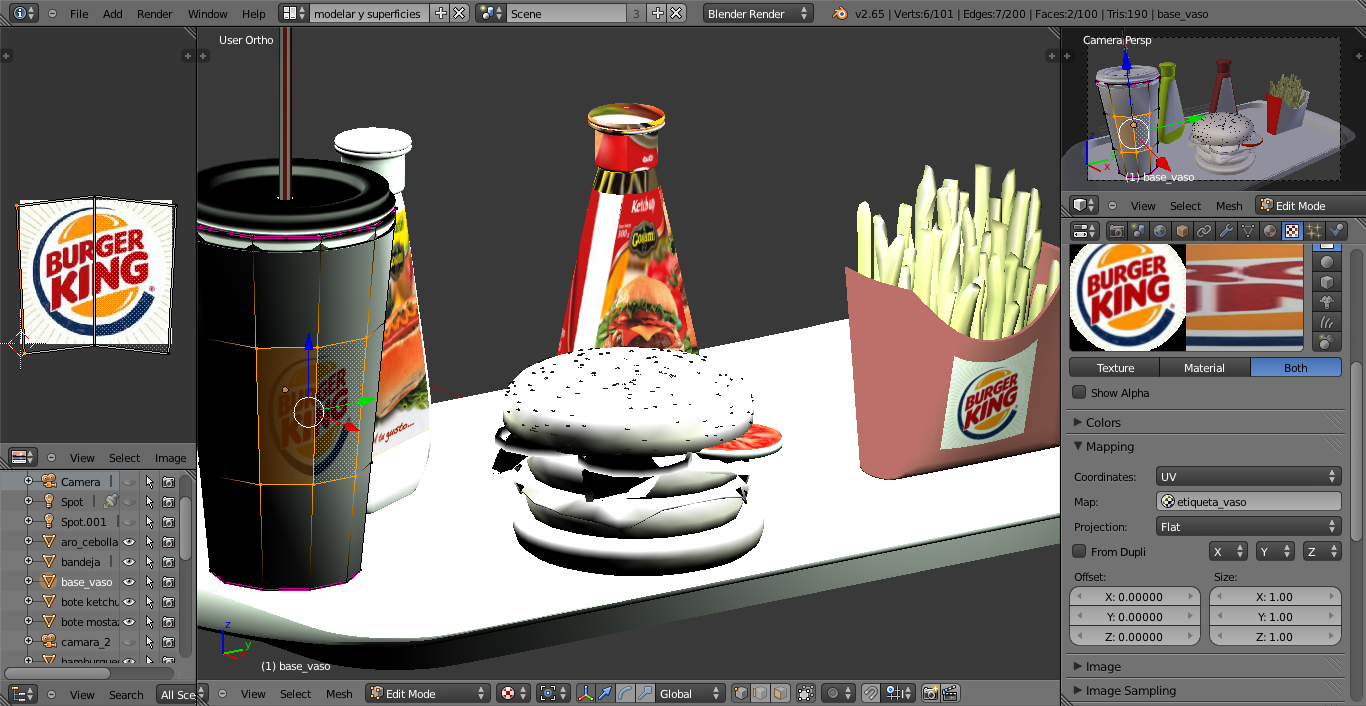Toggle selectability arrow for Spot
1366x706 pixels.
(x=149, y=501)
